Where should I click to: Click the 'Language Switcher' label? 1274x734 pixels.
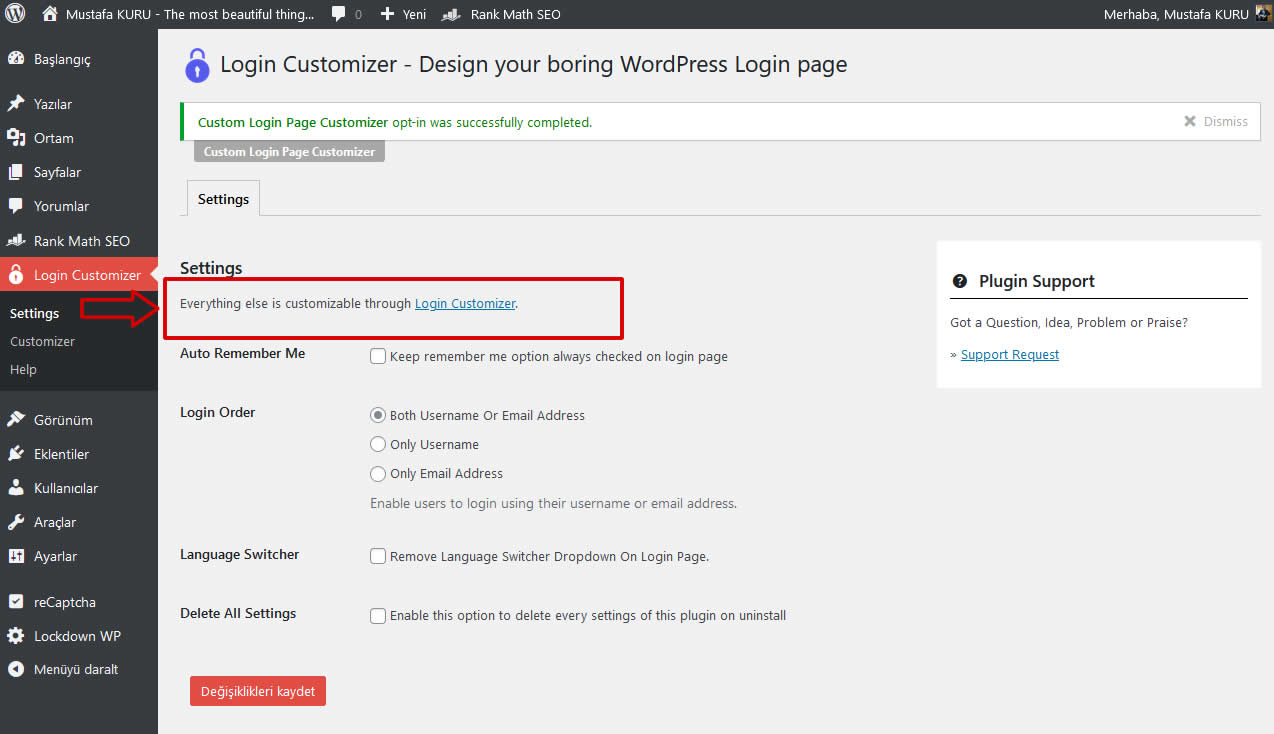coord(240,554)
